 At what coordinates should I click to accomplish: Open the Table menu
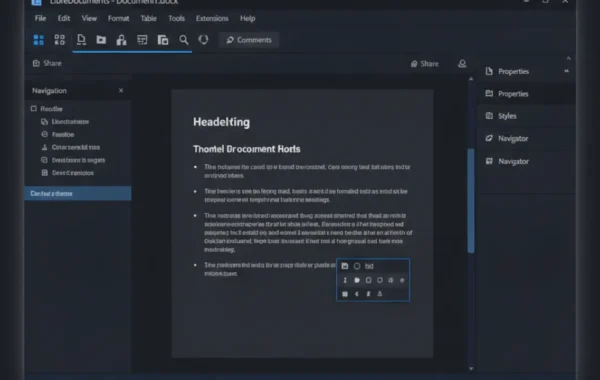pyautogui.click(x=148, y=18)
